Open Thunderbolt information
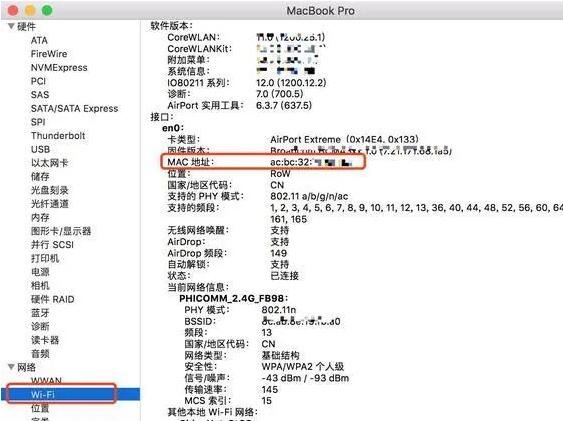The image size is (563, 421). (x=58, y=136)
